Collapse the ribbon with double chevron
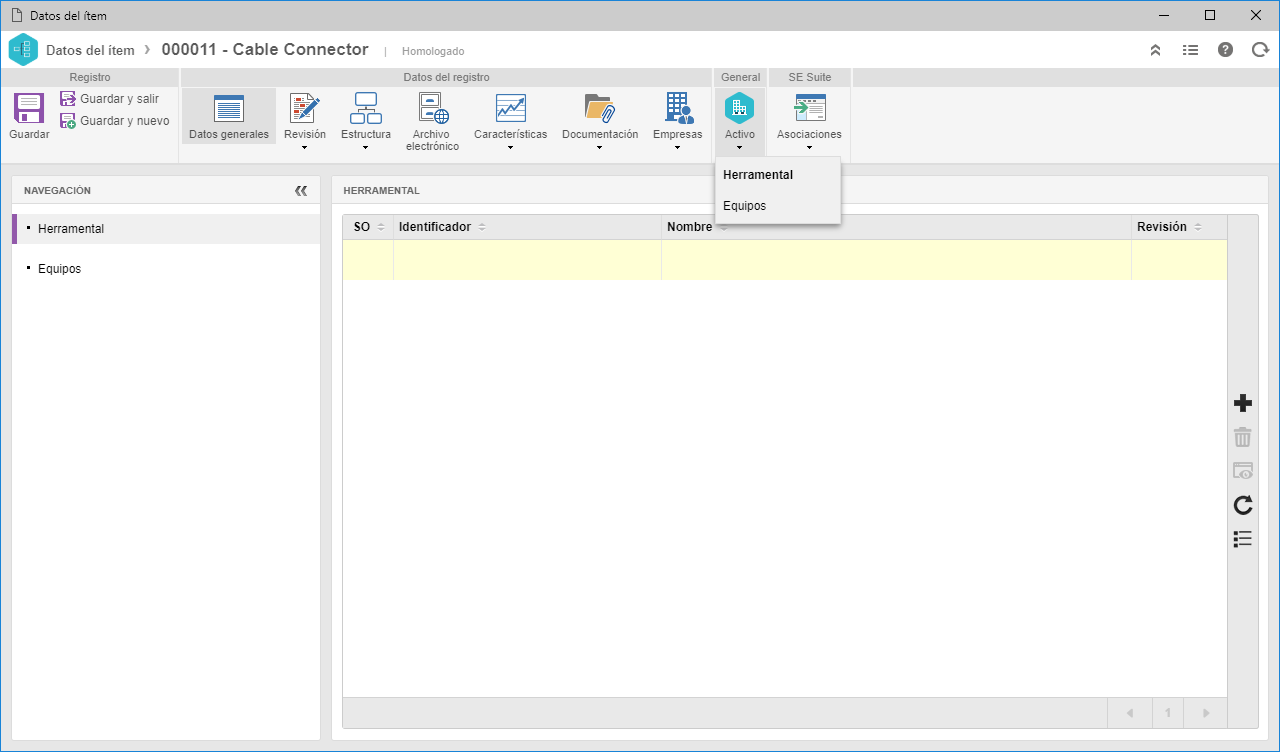The height and width of the screenshot is (752, 1280). pyautogui.click(x=1155, y=50)
